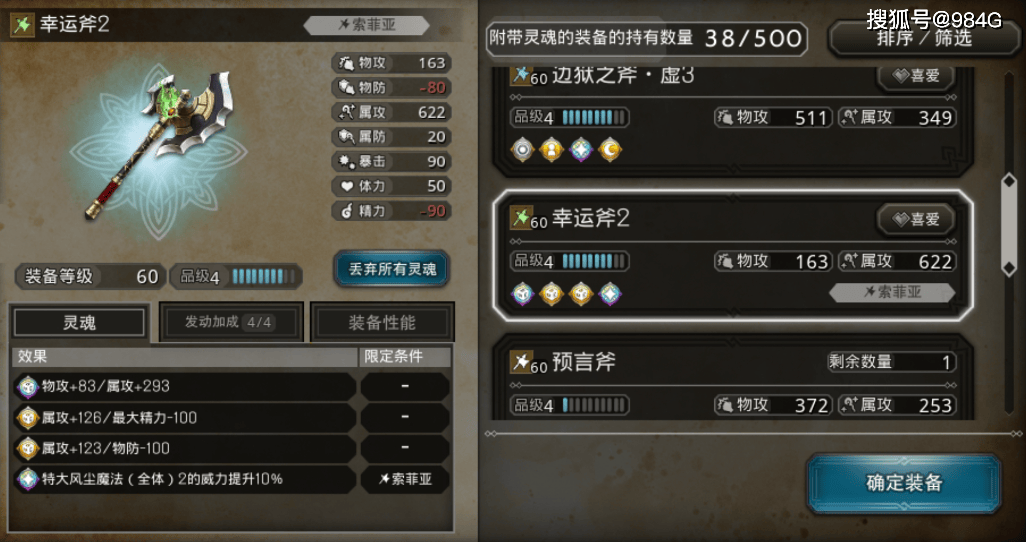The width and height of the screenshot is (1026, 542).
Task: Click the blue diamond soul icon on 幸运斧2 card
Action: coord(610,294)
